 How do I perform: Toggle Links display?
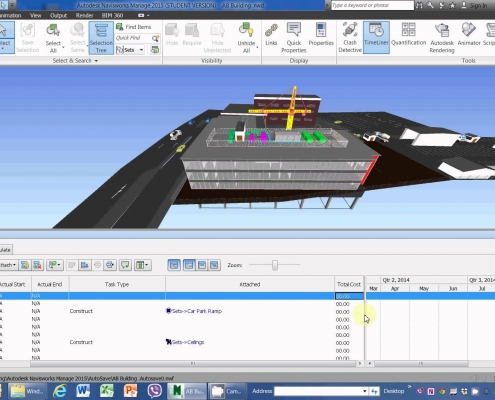271,34
